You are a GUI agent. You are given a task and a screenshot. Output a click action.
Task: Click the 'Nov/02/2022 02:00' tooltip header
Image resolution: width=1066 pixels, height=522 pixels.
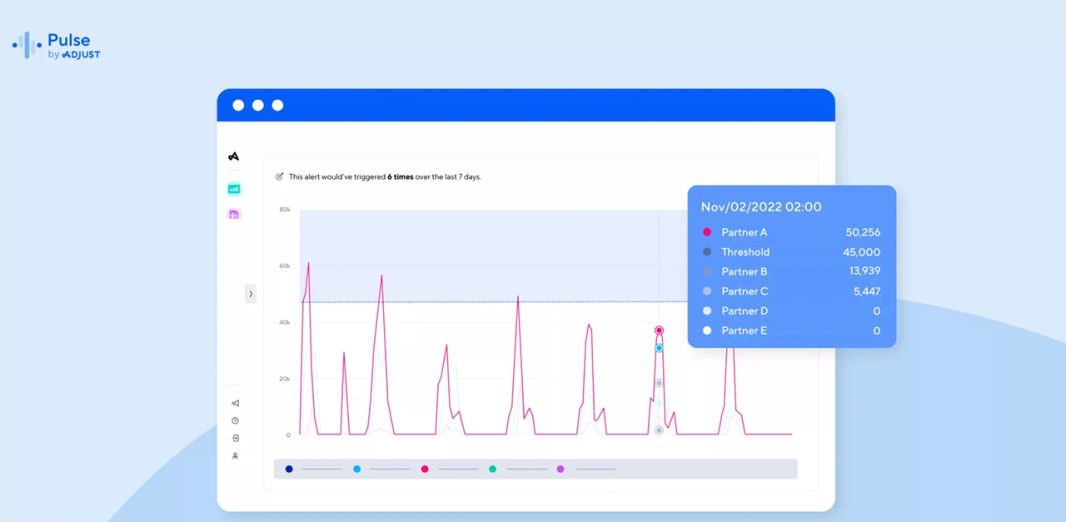pos(761,207)
